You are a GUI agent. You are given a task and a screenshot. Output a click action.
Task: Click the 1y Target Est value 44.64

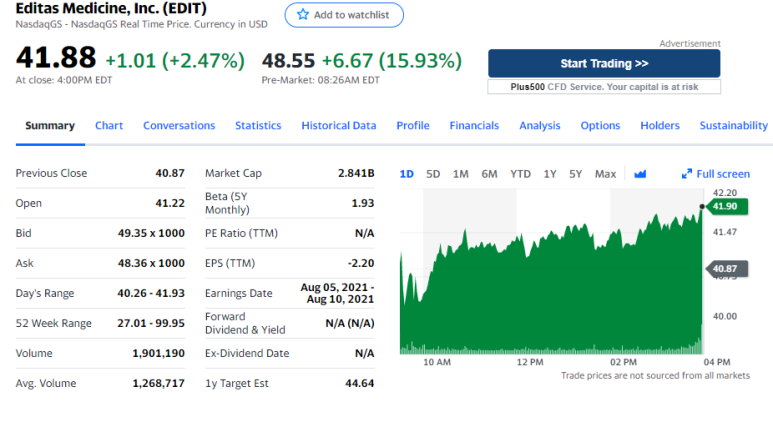pos(360,384)
